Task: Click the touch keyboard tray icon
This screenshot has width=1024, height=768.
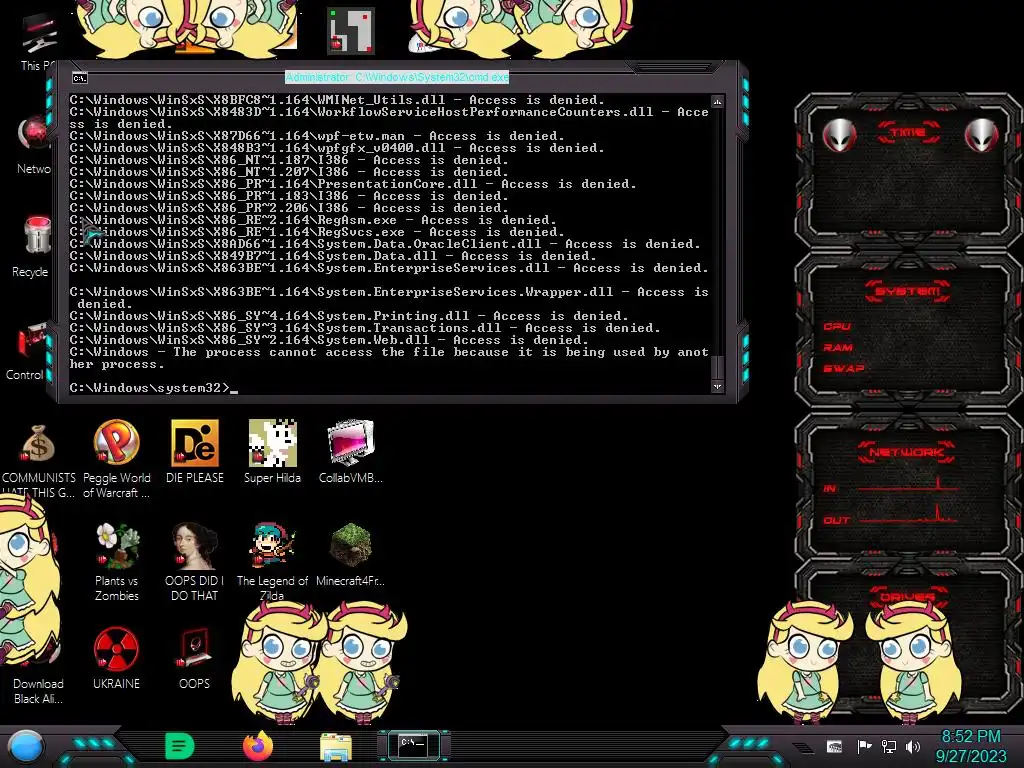Action: tap(834, 746)
